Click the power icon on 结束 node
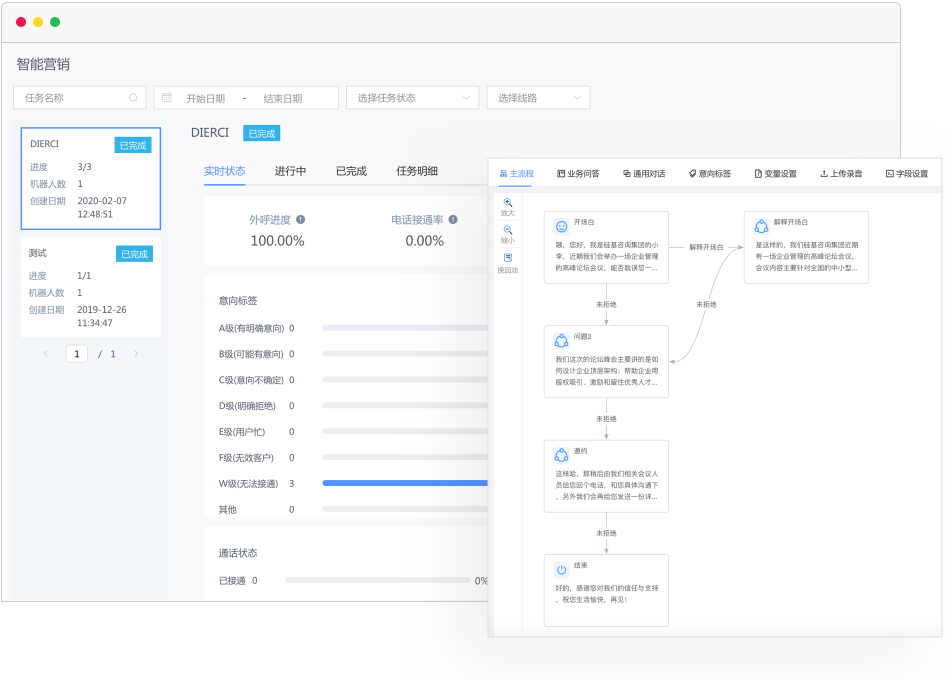Viewport: 952px width, 680px height. 562,570
